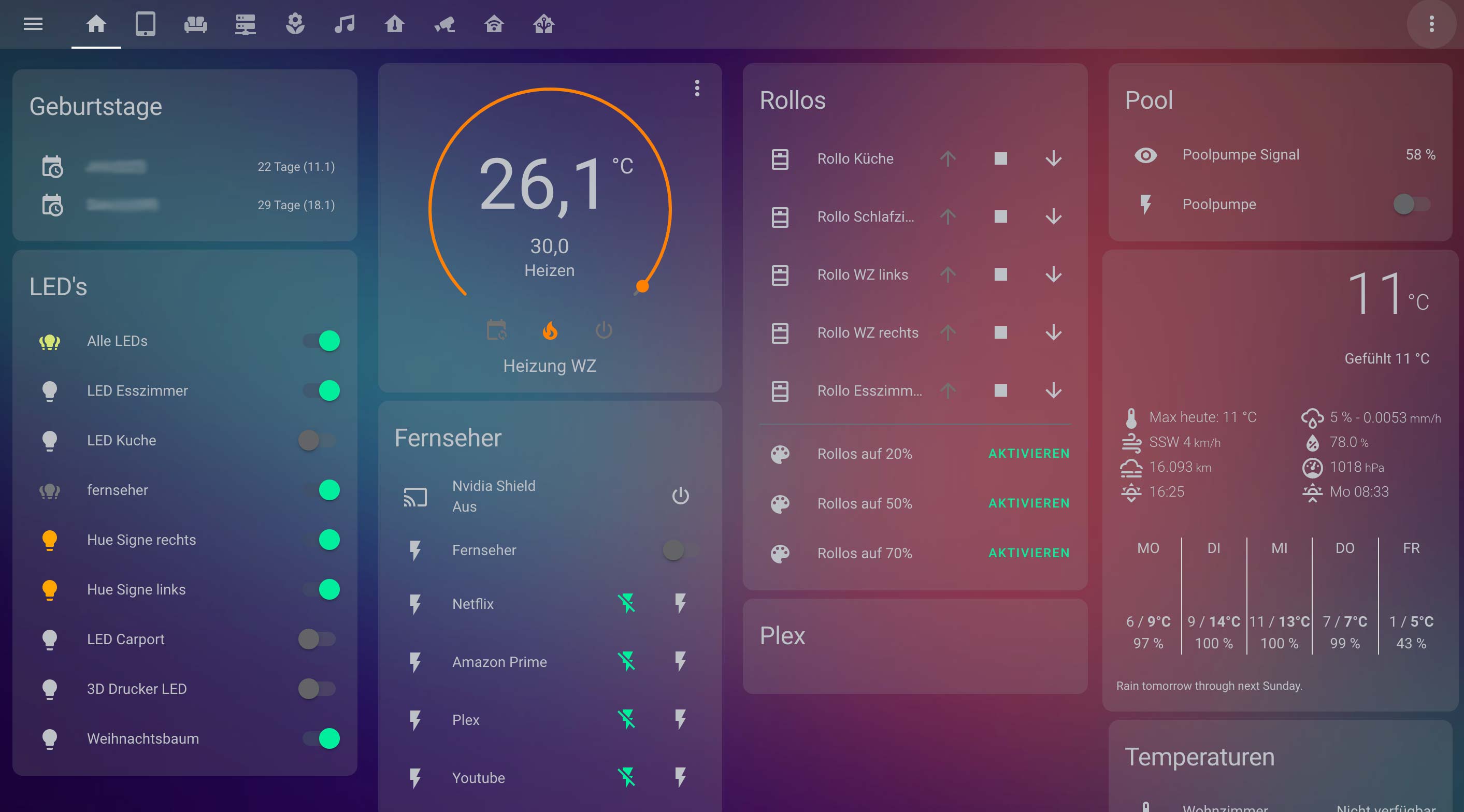The height and width of the screenshot is (812, 1464).
Task: Open the top-right overflow menu
Action: pos(1431,24)
